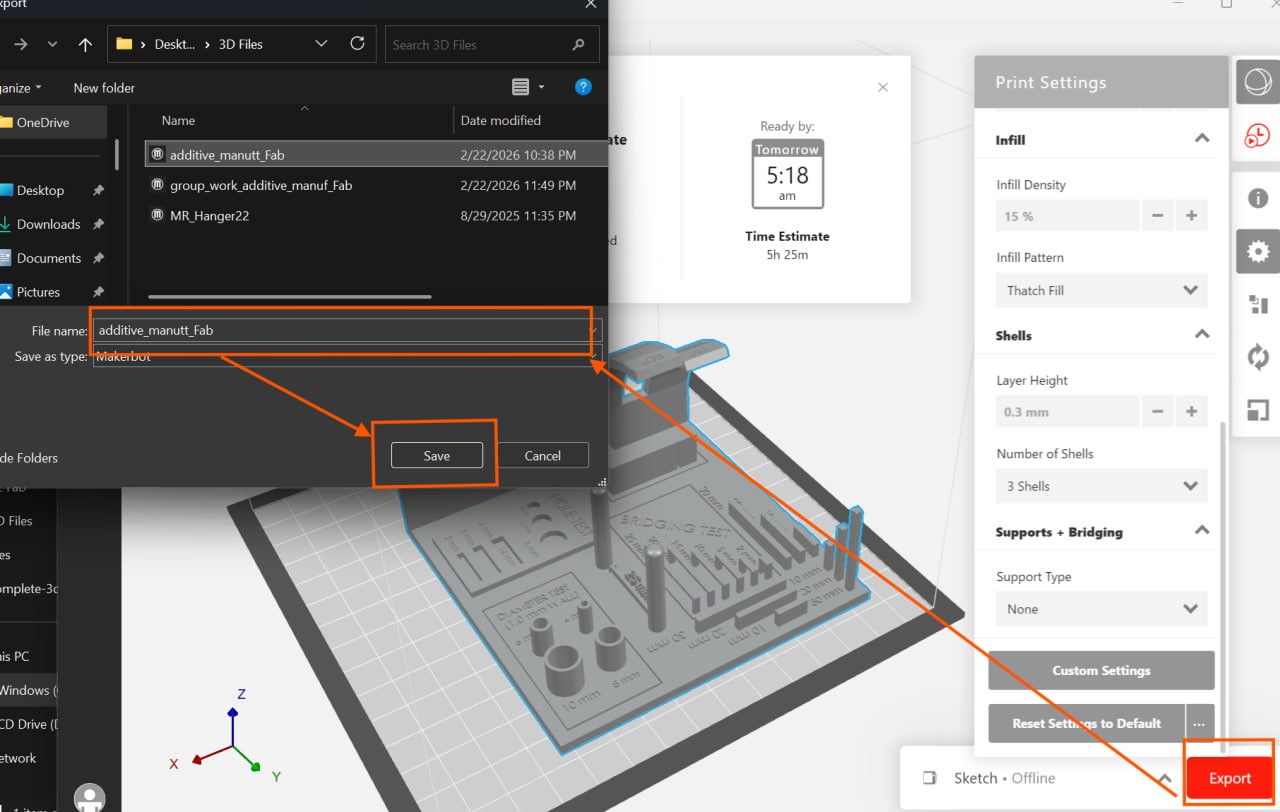Click the scale model icon
Viewport: 1280px width, 812px height.
[x=1257, y=409]
